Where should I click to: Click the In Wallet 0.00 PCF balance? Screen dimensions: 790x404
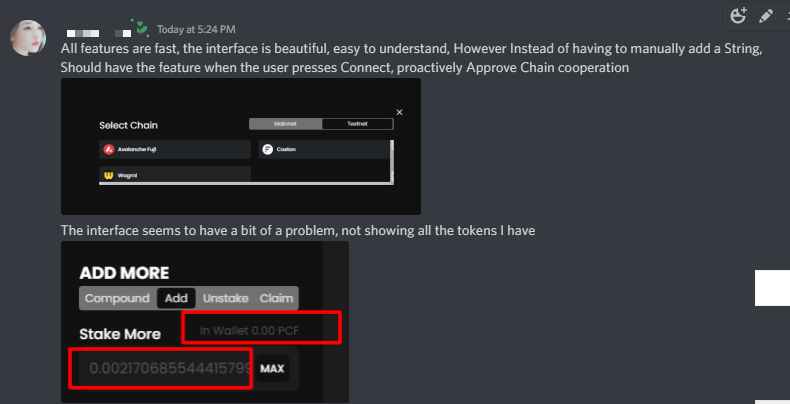(249, 330)
